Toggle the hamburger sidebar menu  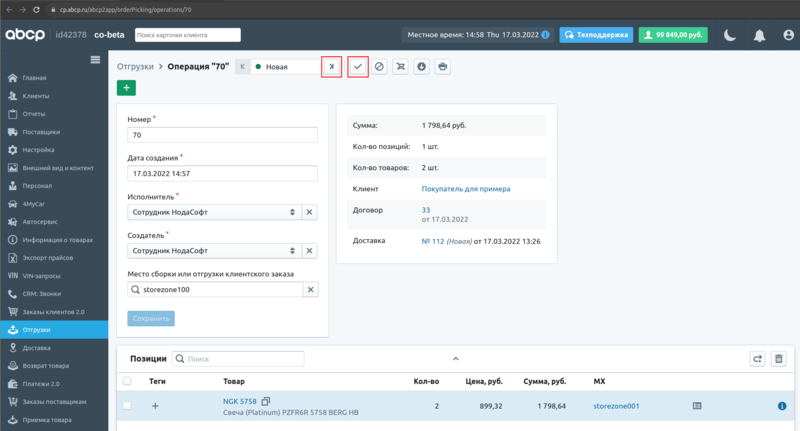tap(95, 60)
